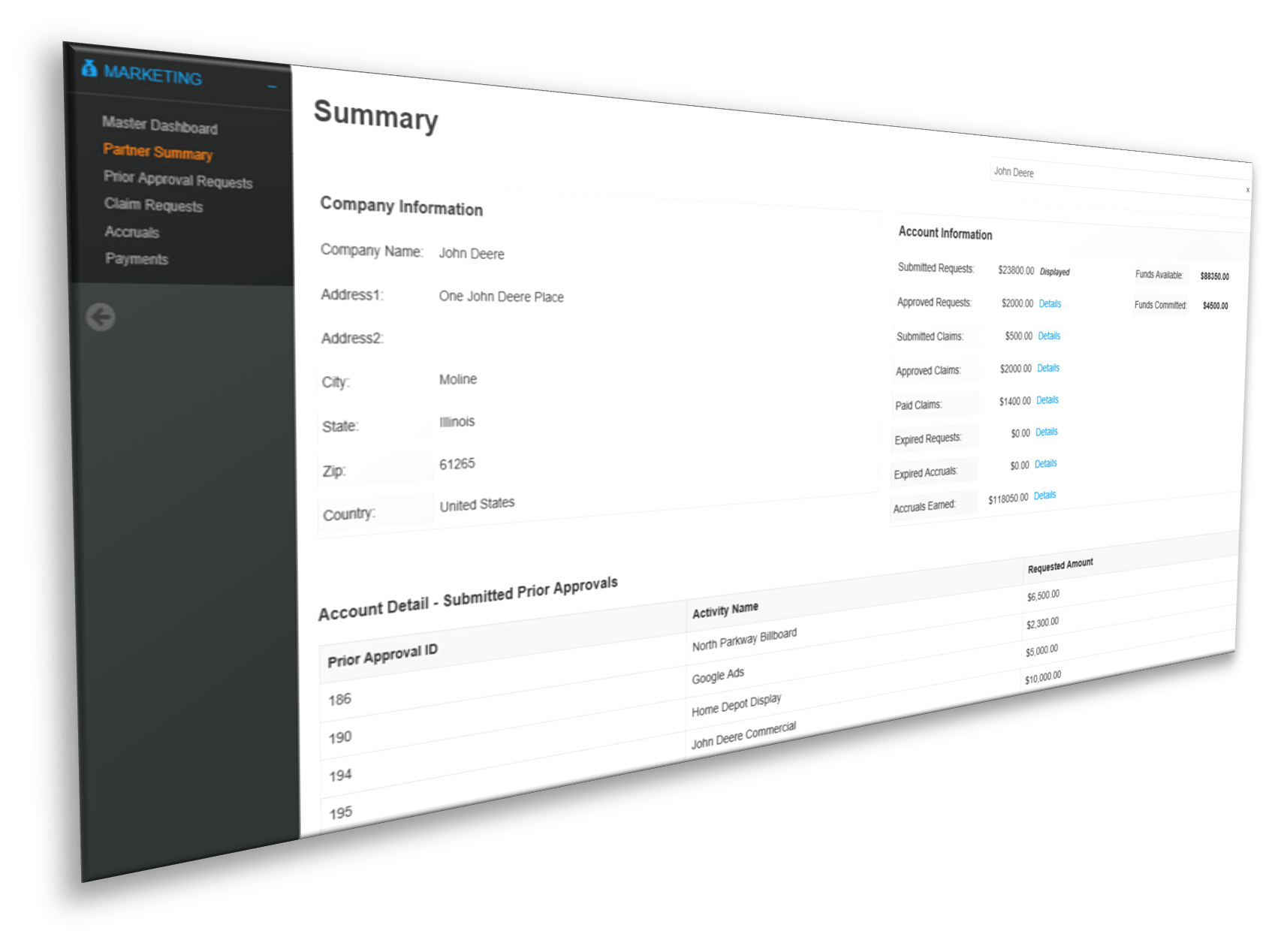Click the Prior Approval ID column header
This screenshot has width=1269, height=952.
382,655
